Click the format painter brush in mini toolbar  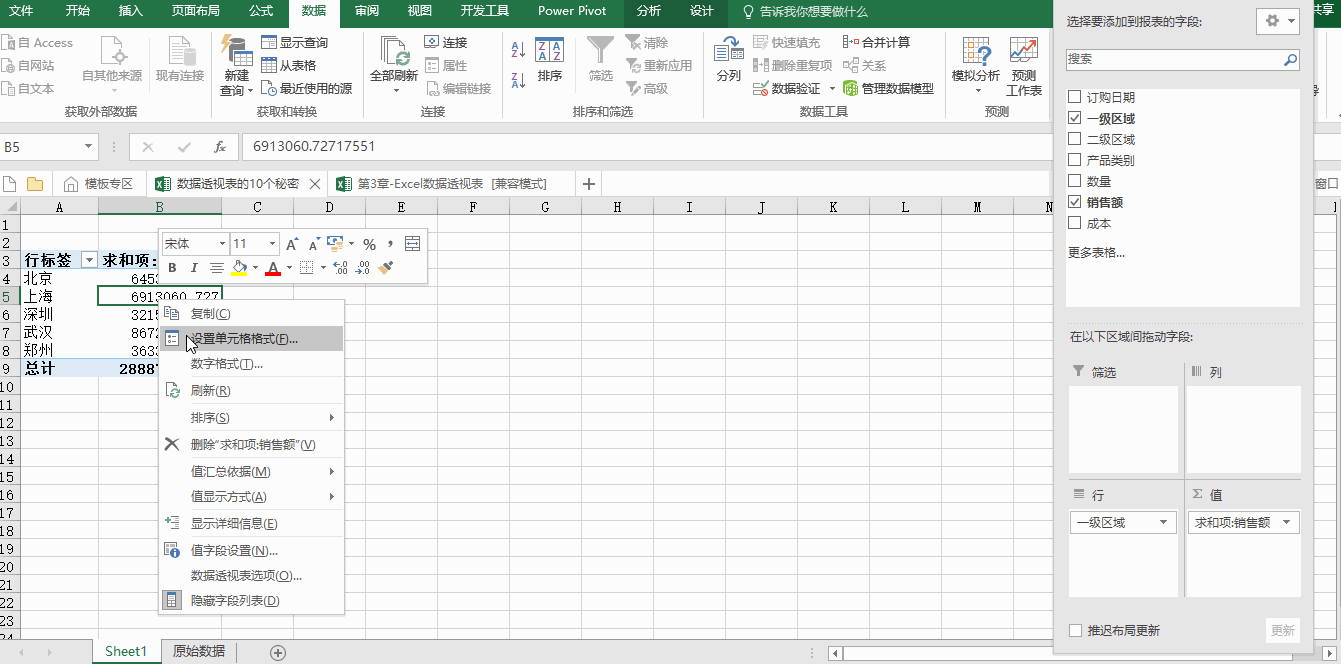386,268
